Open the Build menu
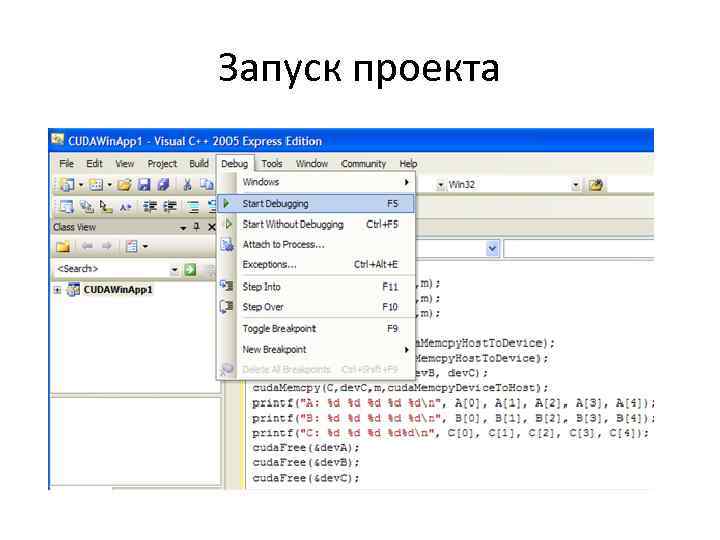The width and height of the screenshot is (720, 540). 199,163
